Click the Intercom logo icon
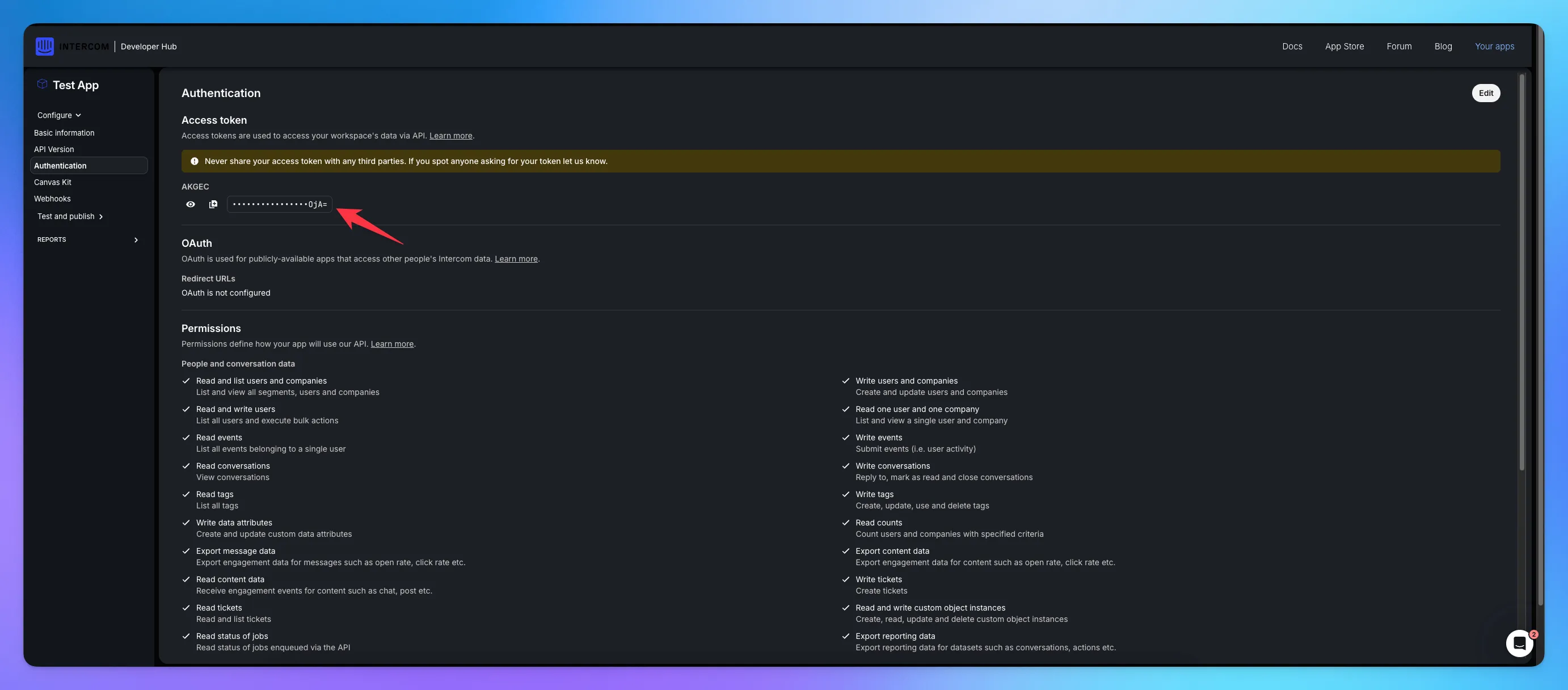Viewport: 1568px width, 690px height. 44,47
